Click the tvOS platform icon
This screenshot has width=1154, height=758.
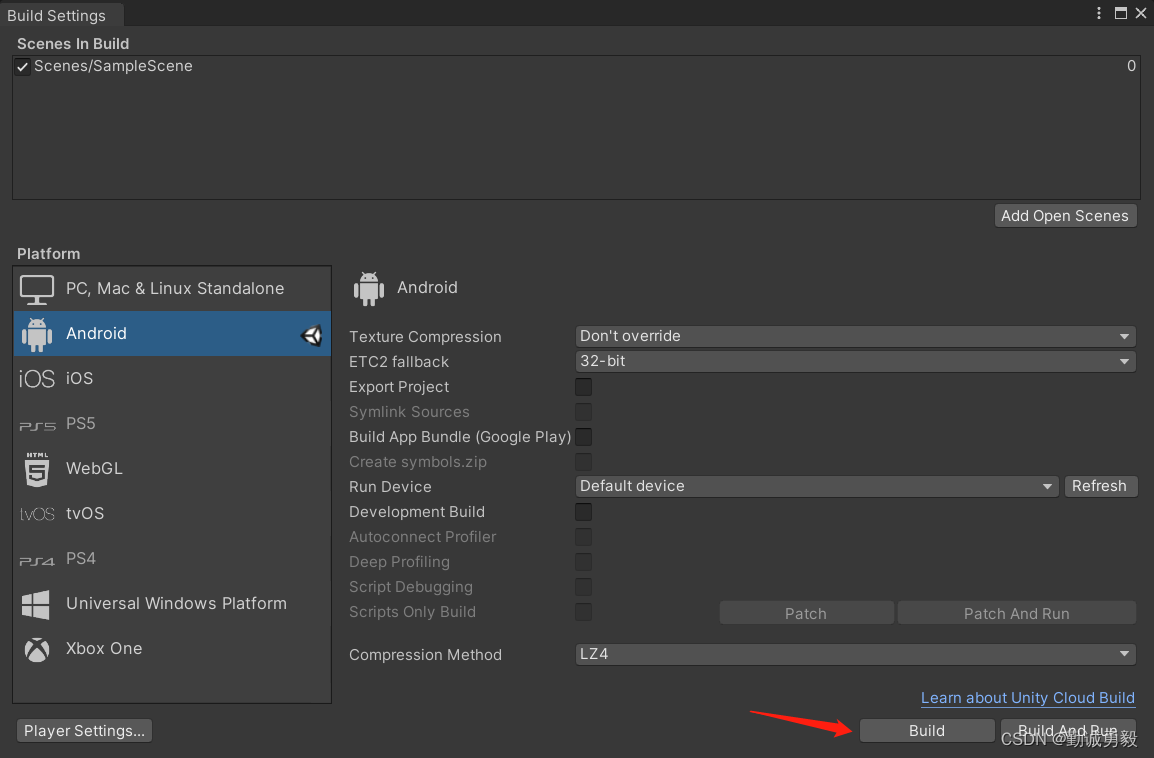38,514
